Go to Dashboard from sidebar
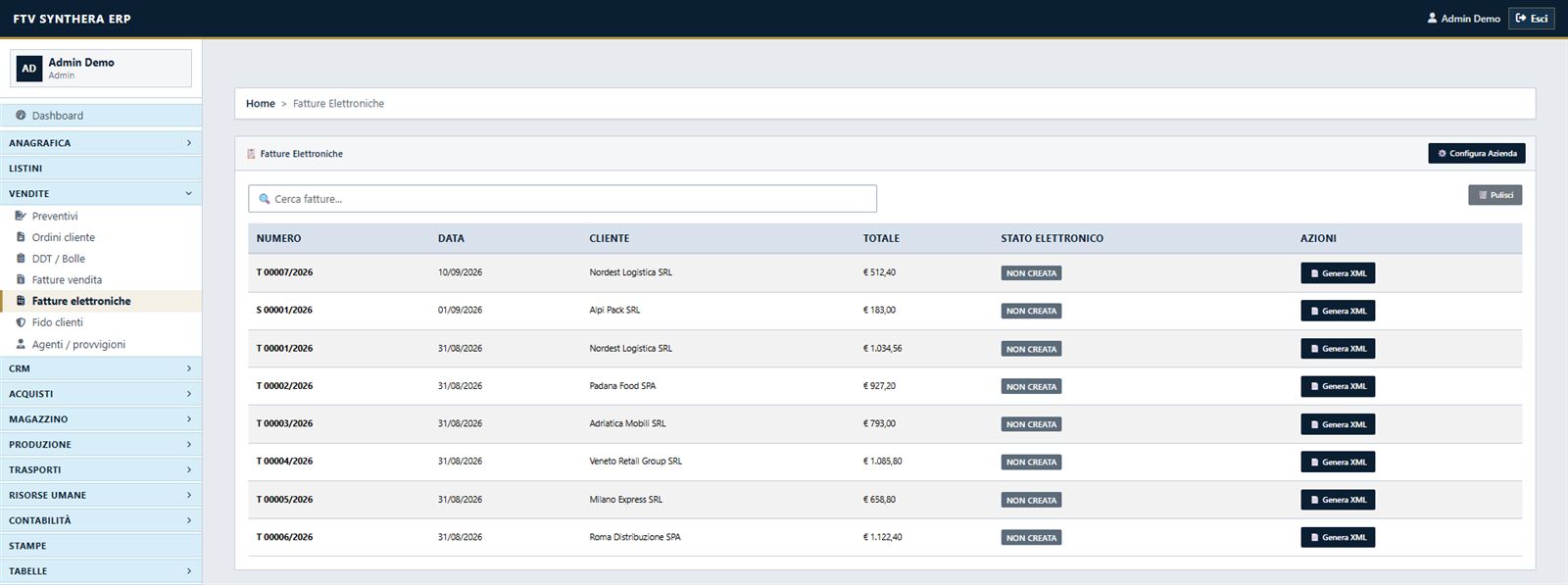Image resolution: width=1568 pixels, height=585 pixels. point(101,116)
